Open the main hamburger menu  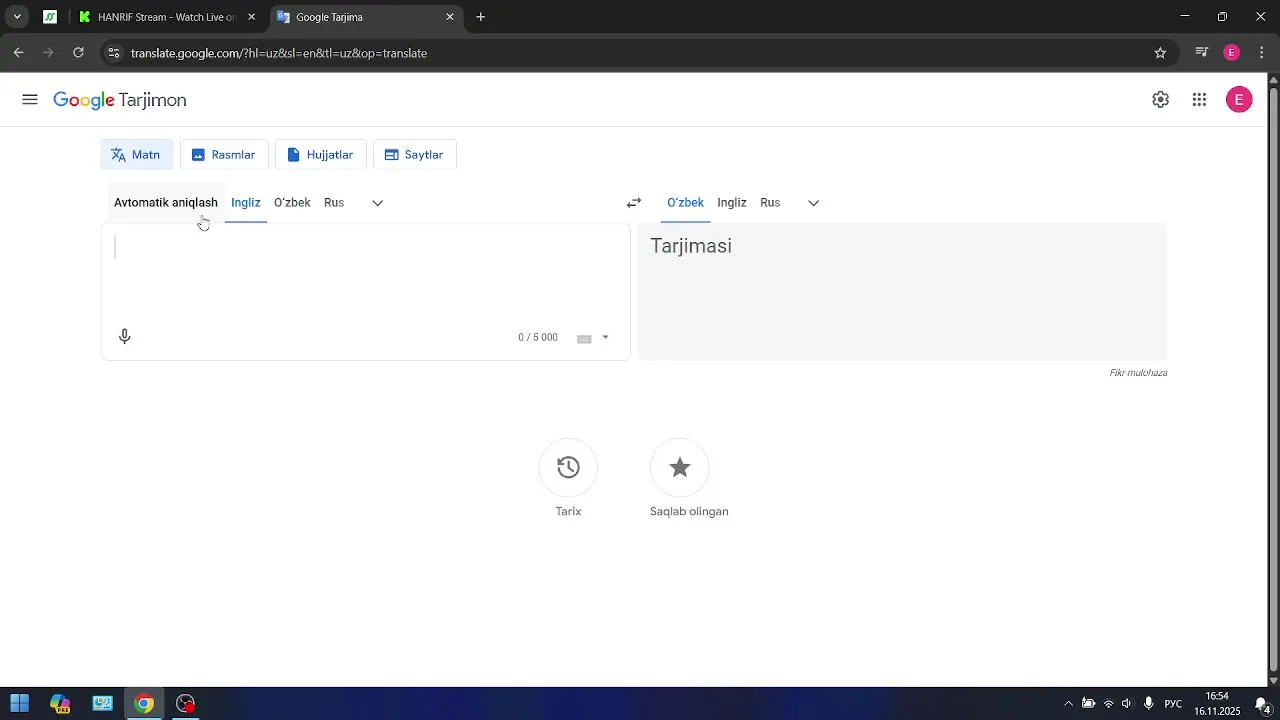pos(30,100)
